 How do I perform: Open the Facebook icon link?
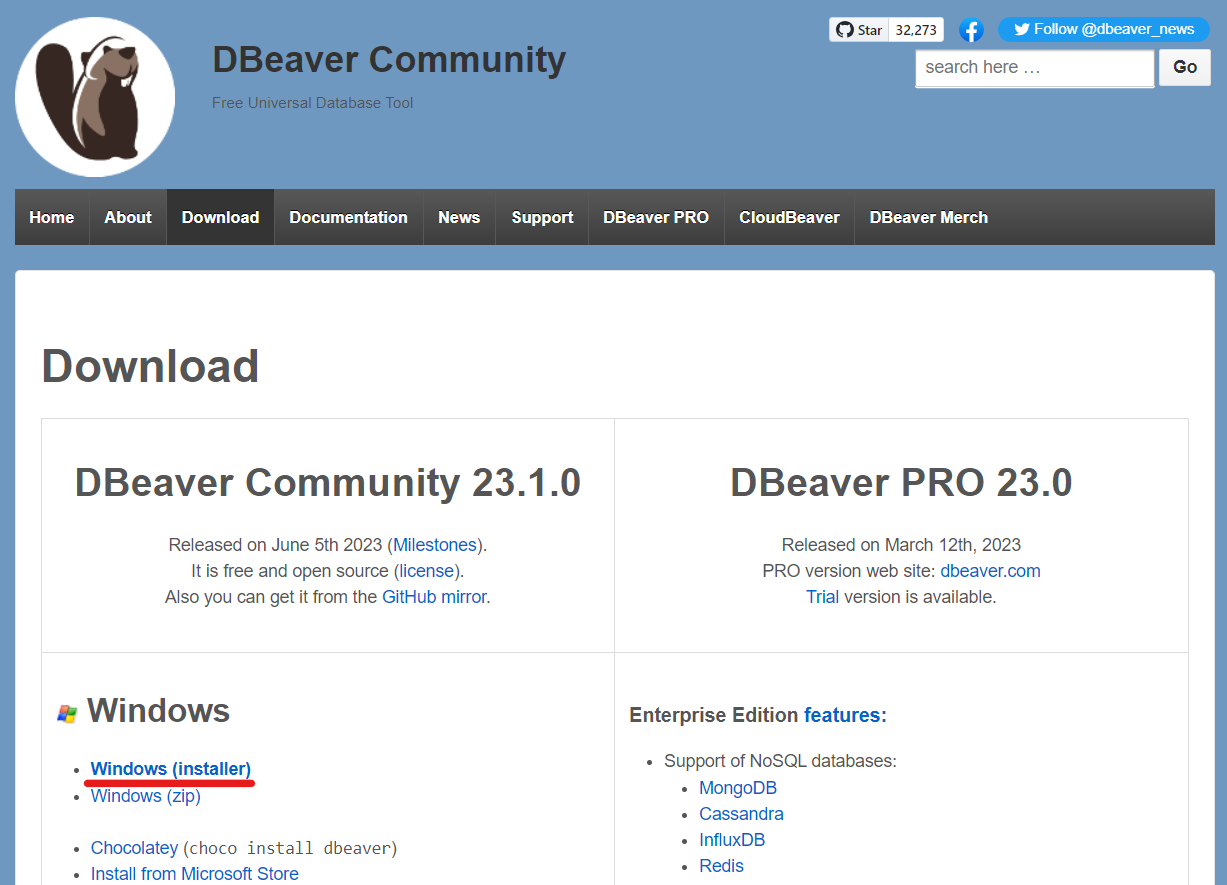pyautogui.click(x=970, y=30)
